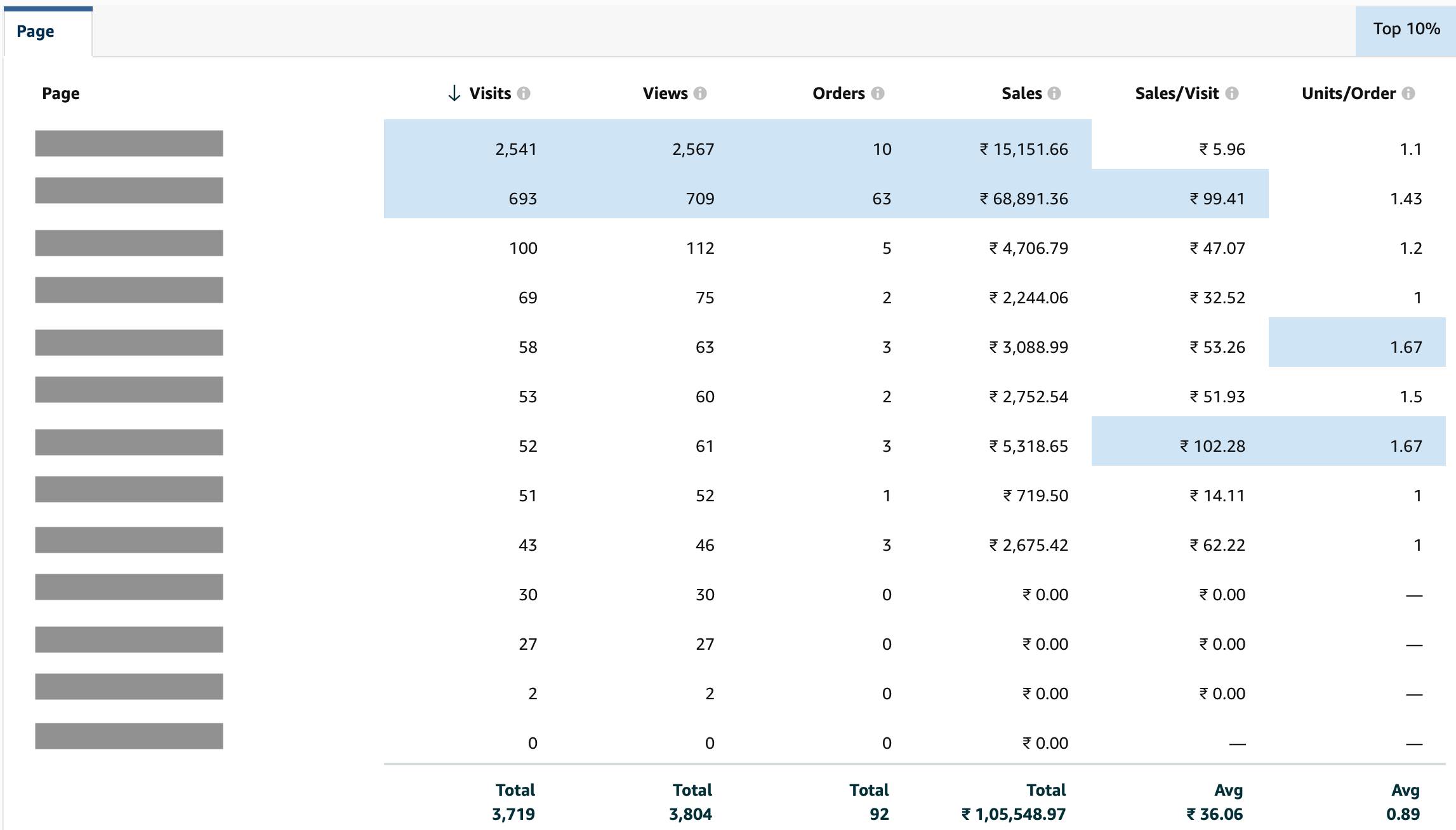Sort by Orders column header
This screenshot has height=830, width=1456.
(838, 93)
